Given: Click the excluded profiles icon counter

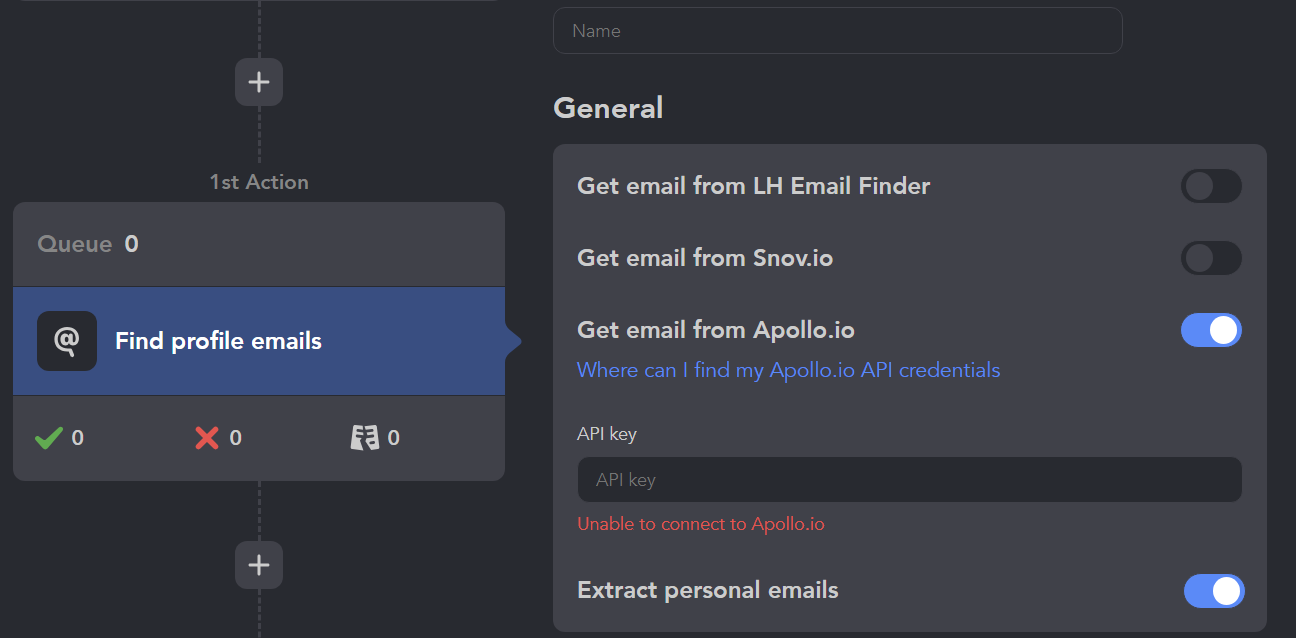Looking at the screenshot, I should 375,438.
